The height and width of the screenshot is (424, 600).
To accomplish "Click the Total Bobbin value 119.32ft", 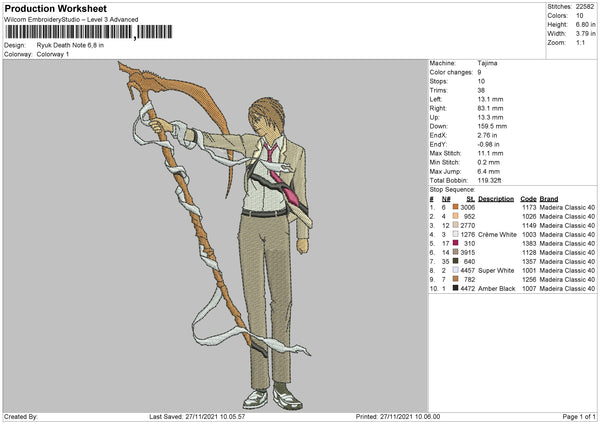I will (x=489, y=180).
